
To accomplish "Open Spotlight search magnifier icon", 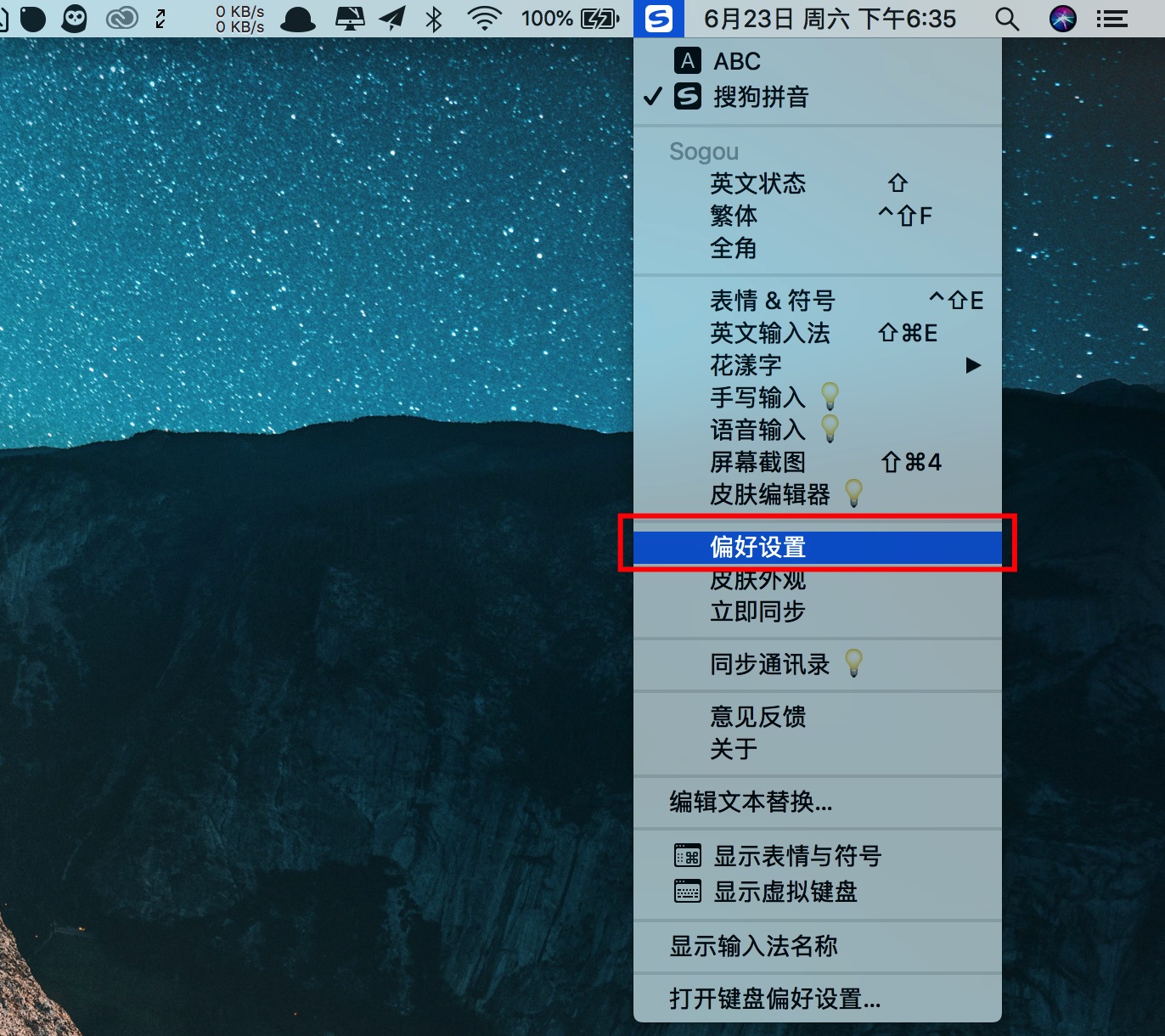I will click(1006, 19).
